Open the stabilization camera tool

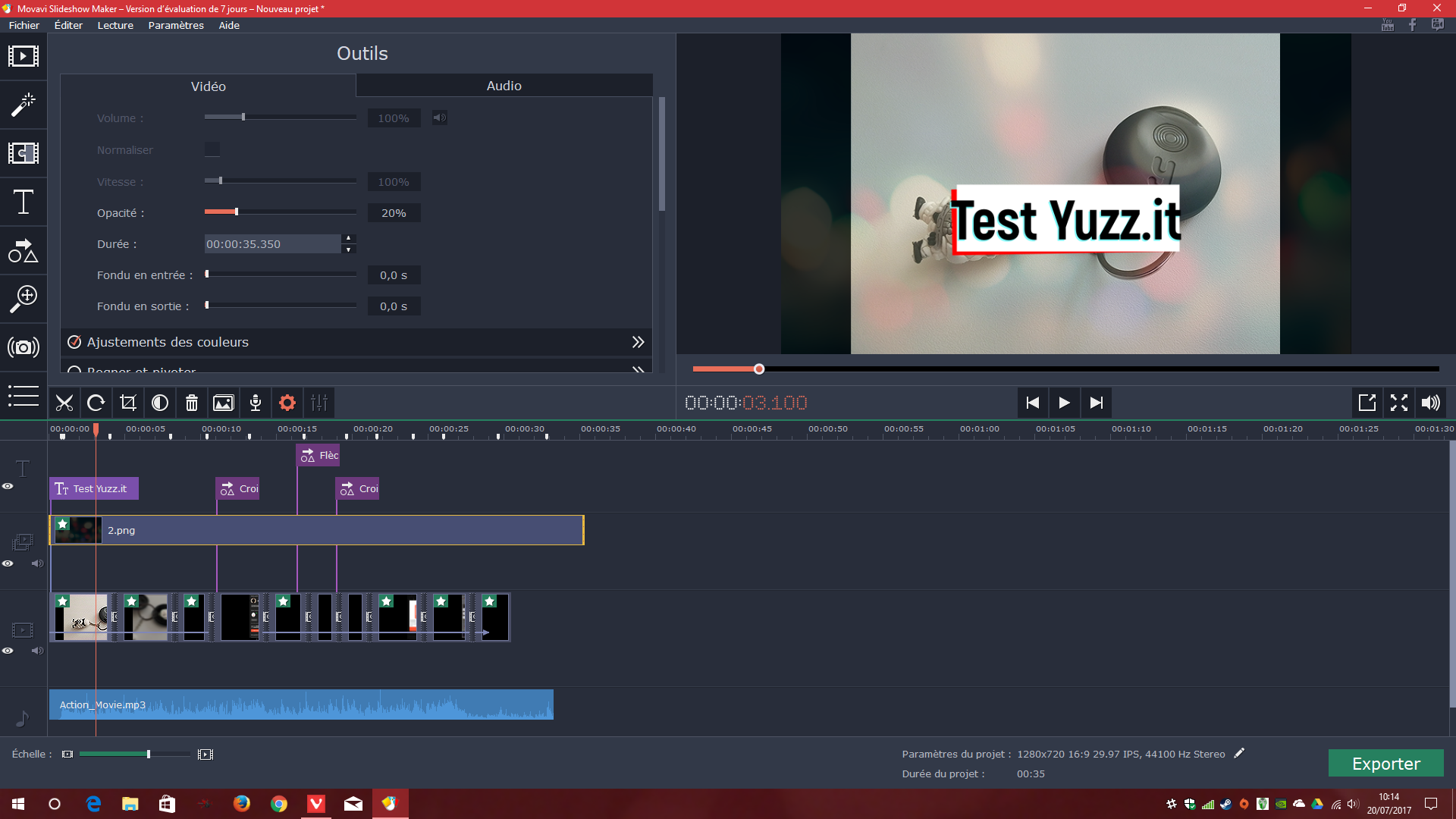pyautogui.click(x=24, y=347)
